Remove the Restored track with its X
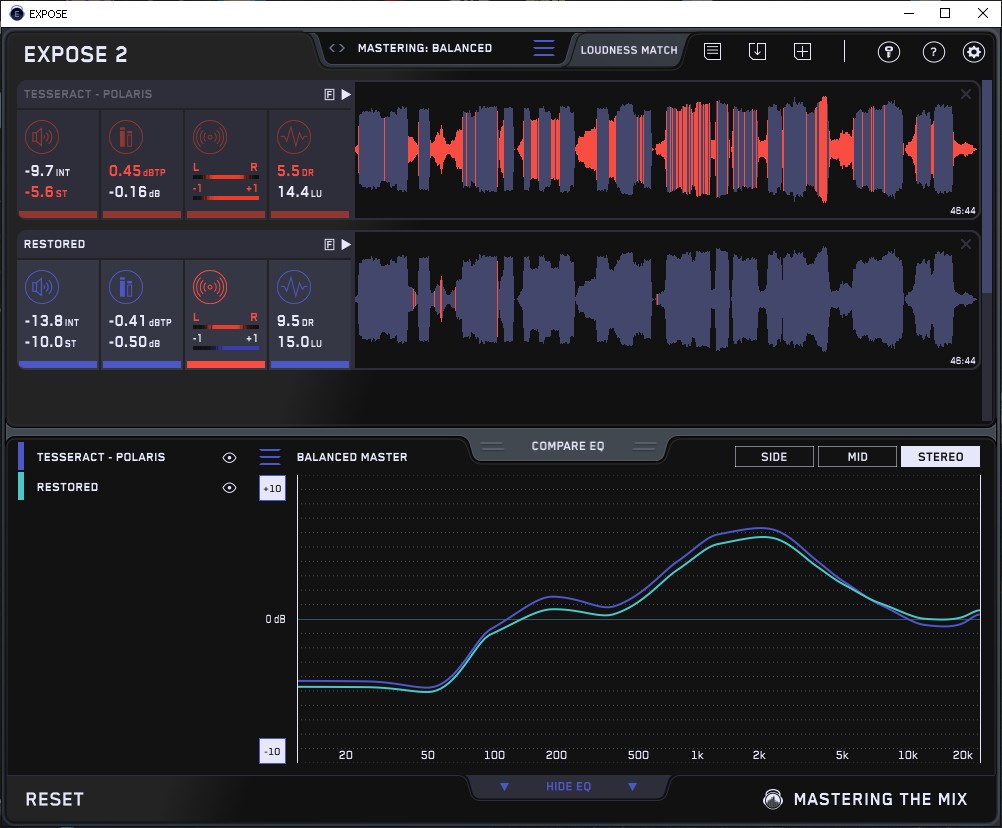 [966, 244]
